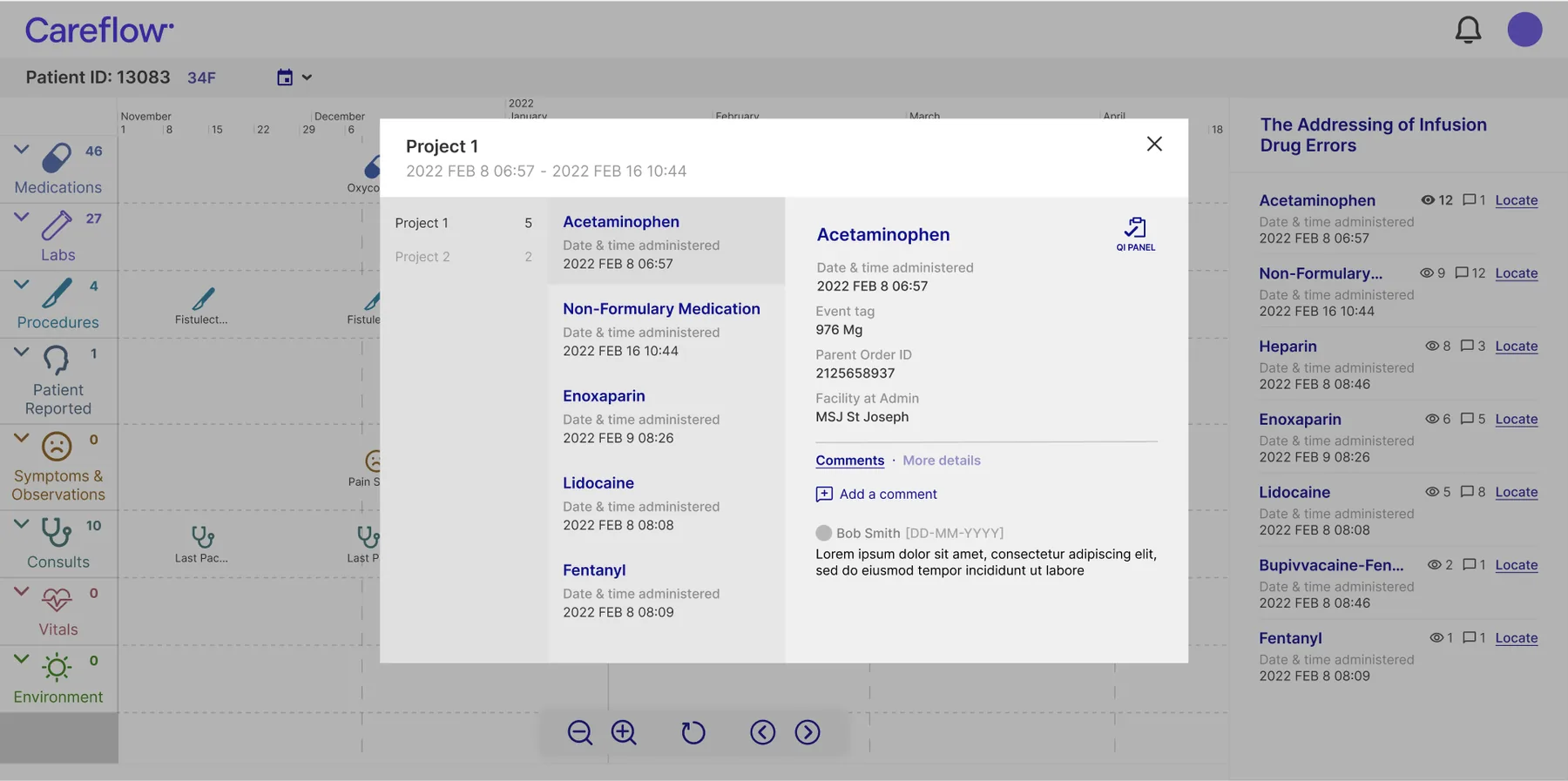This screenshot has height=781, width=1568.
Task: Select the Consults stethoscope icon
Action: click(x=57, y=532)
